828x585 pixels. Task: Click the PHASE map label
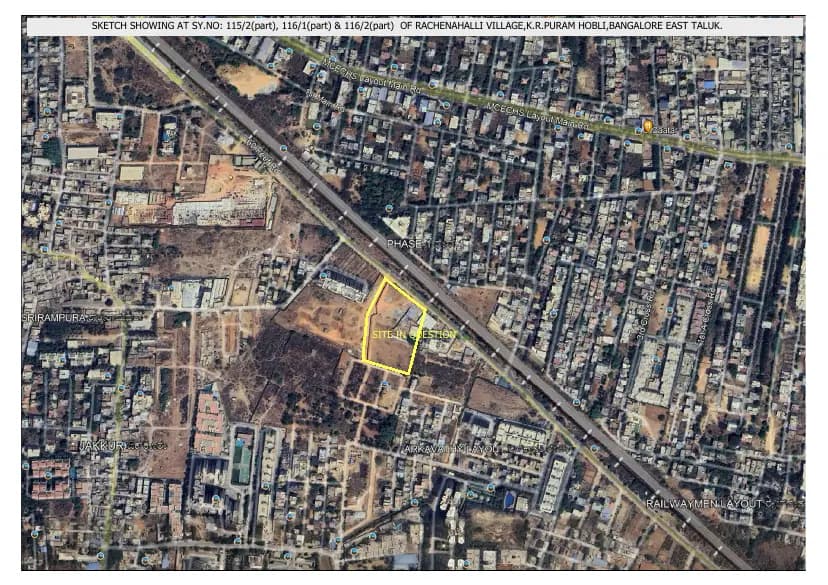pyautogui.click(x=404, y=243)
